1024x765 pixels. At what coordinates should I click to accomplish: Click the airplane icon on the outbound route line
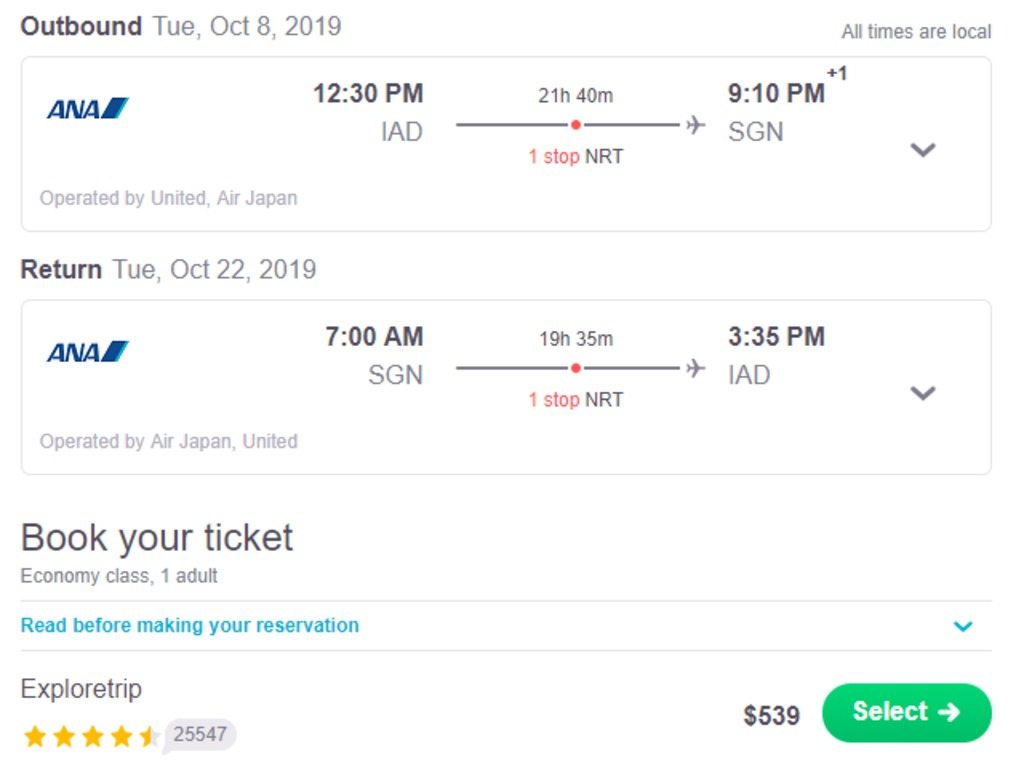tap(696, 124)
